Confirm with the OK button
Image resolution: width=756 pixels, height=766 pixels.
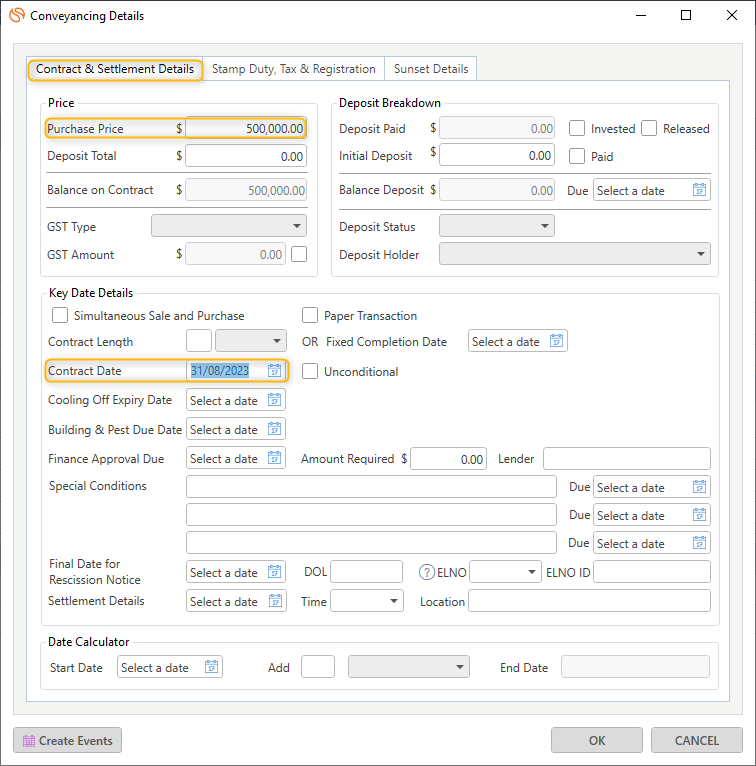pyautogui.click(x=597, y=741)
